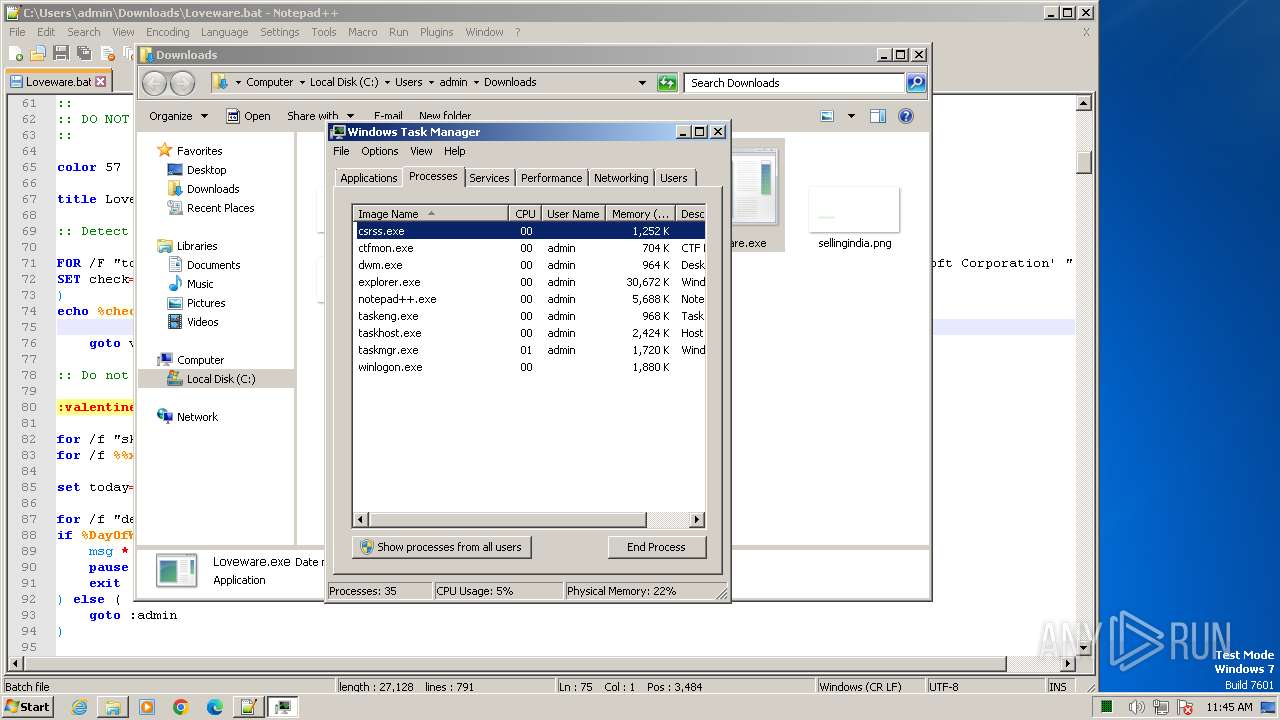The width and height of the screenshot is (1280, 720).
Task: Sort processes by Image Name column
Action: [x=431, y=214]
